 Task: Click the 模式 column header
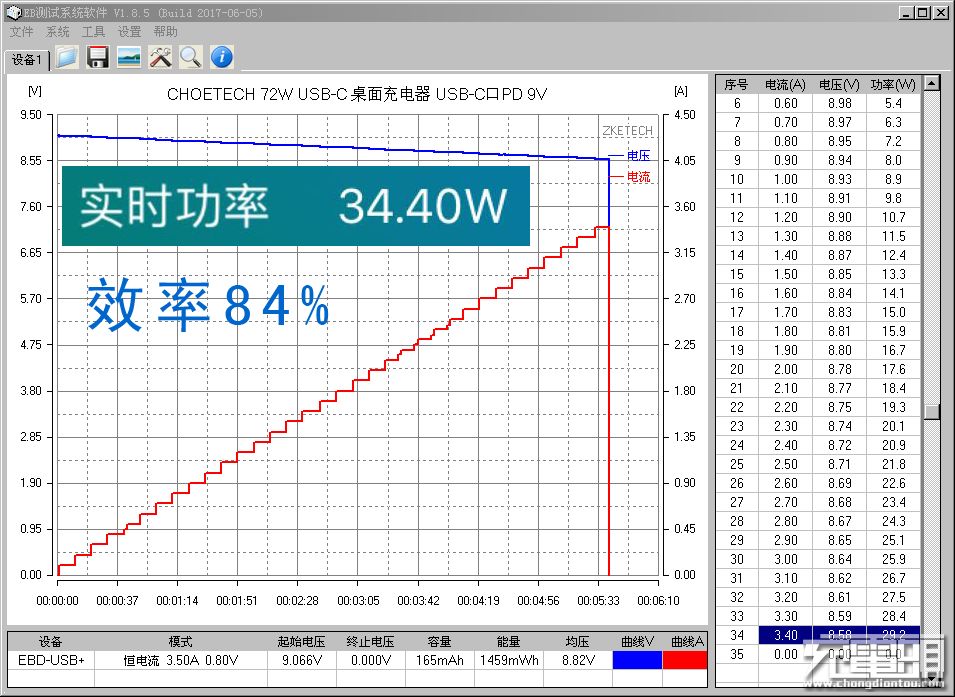point(180,641)
